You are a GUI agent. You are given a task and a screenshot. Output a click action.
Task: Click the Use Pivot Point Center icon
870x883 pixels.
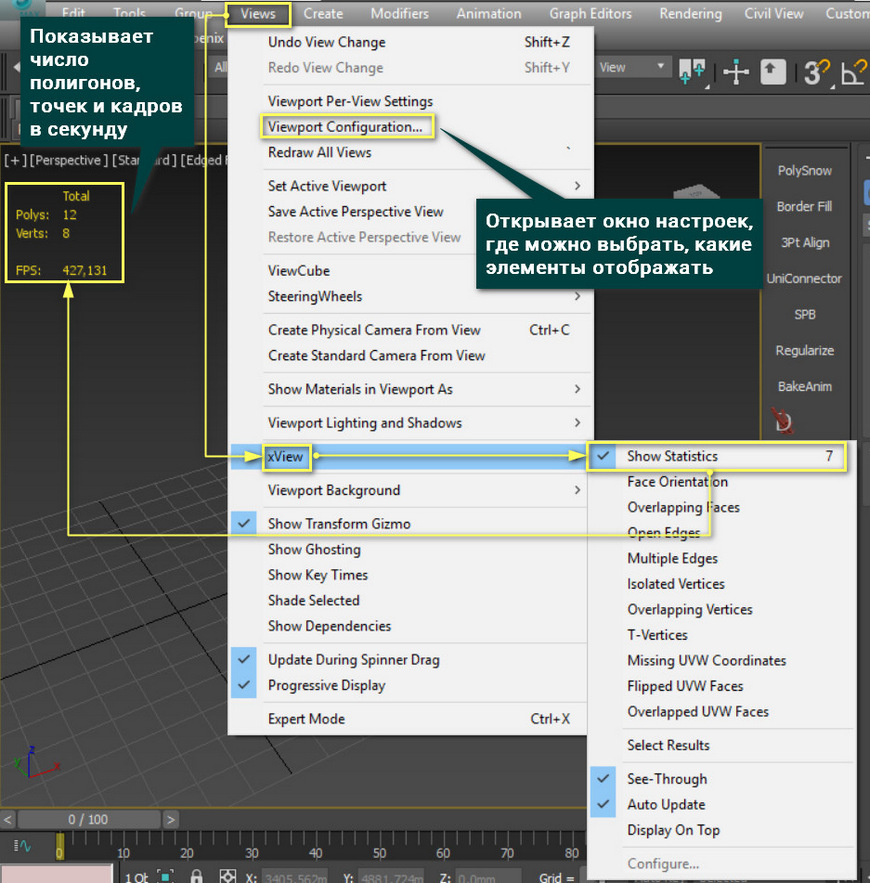click(692, 72)
